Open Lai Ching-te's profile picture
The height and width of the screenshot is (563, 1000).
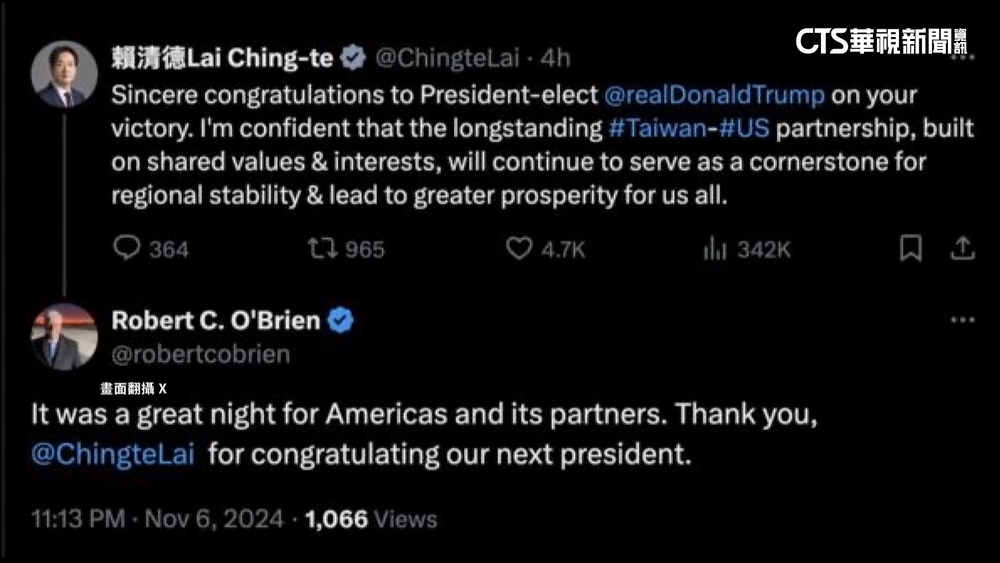[x=64, y=74]
